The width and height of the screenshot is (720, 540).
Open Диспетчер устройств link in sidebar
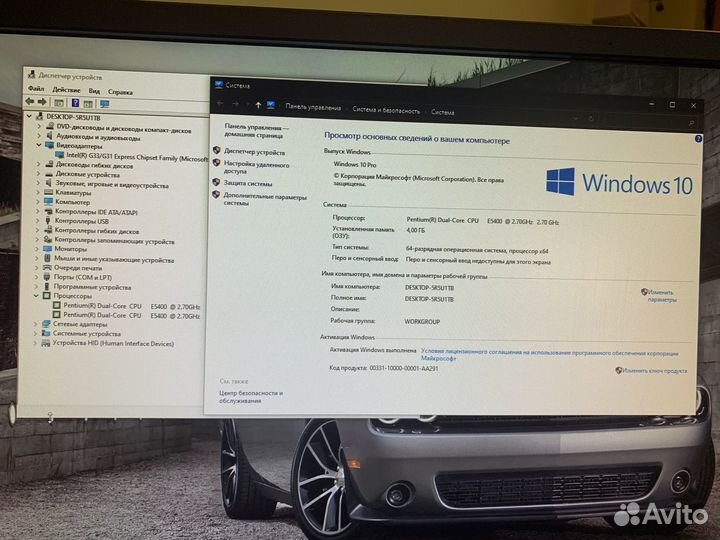tap(254, 152)
